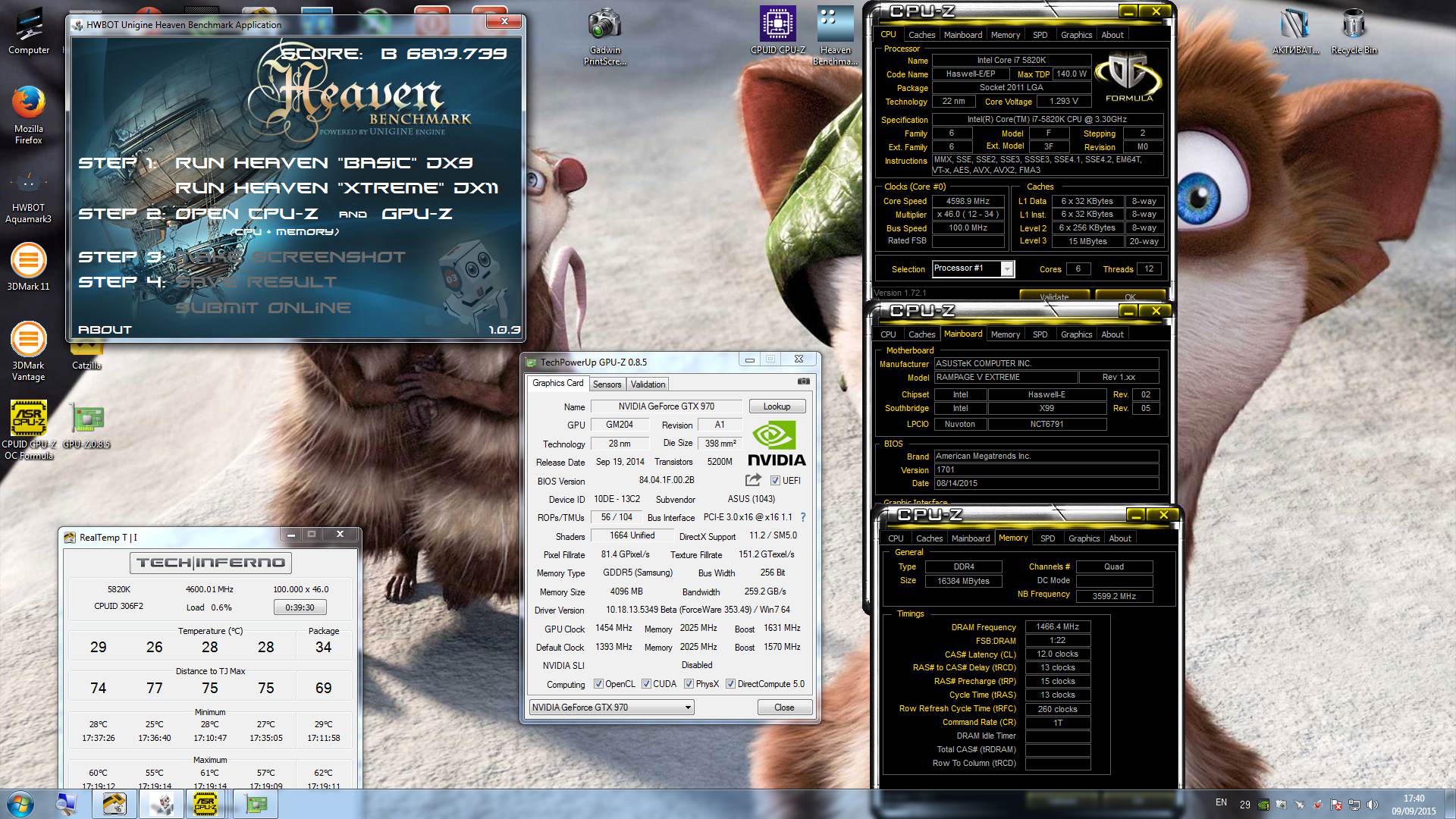Open the Heaven Benchmark desktop icon
Viewport: 1456px width, 819px height.
[x=836, y=36]
